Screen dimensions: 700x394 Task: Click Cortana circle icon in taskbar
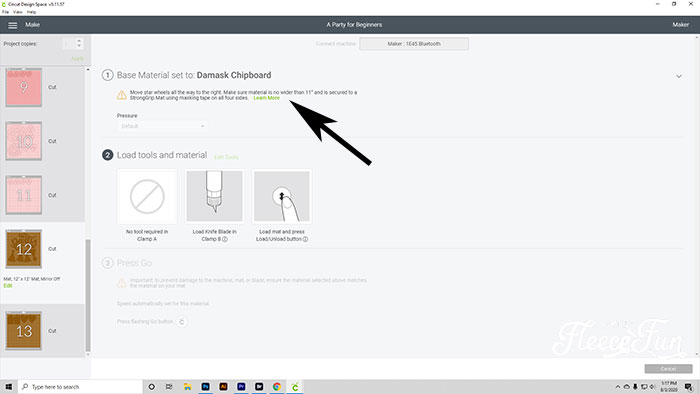[x=151, y=387]
